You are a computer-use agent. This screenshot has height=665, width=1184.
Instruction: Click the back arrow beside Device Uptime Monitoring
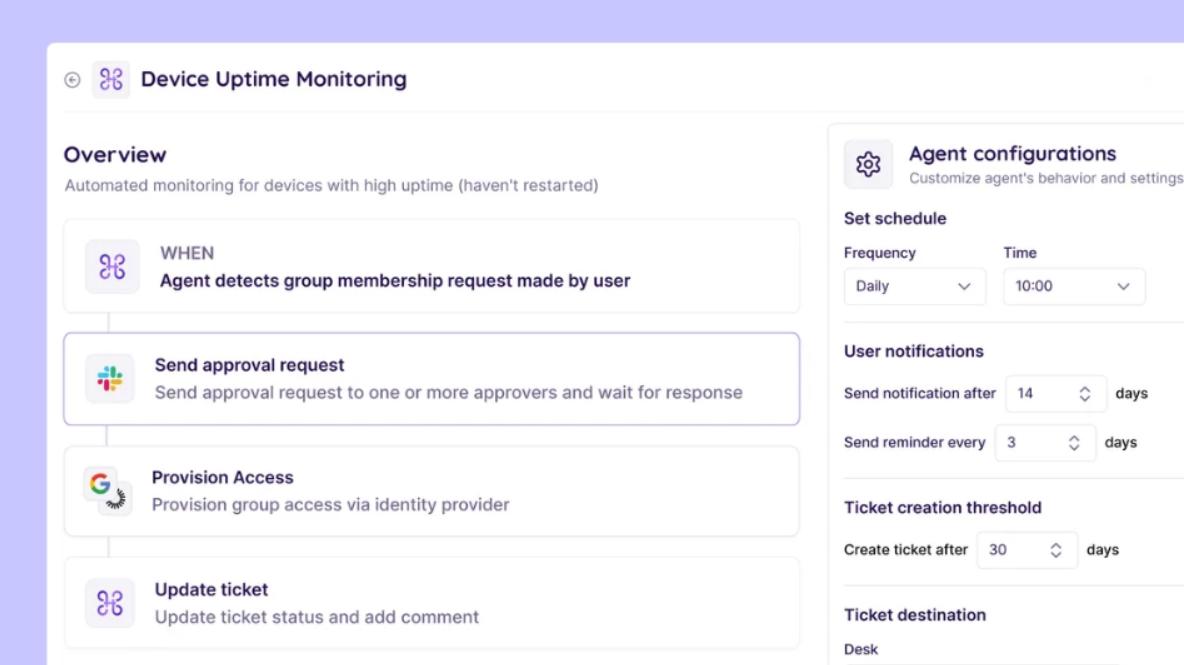(x=72, y=80)
